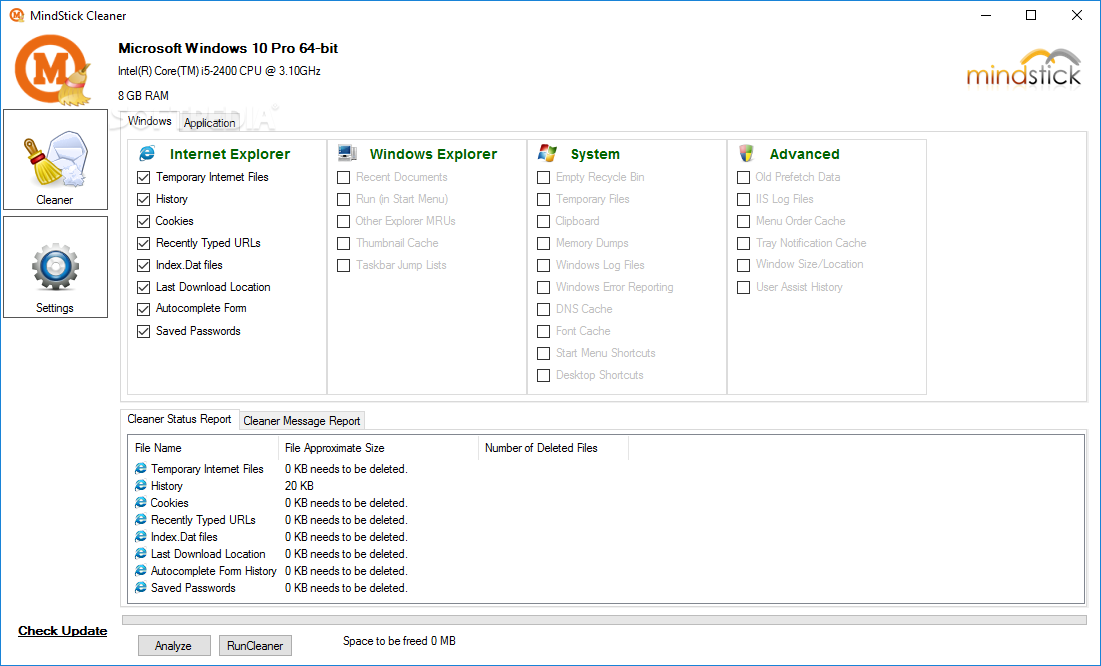1101x666 pixels.
Task: Click IE icon beside Autocomplete Form History row
Action: coord(140,570)
